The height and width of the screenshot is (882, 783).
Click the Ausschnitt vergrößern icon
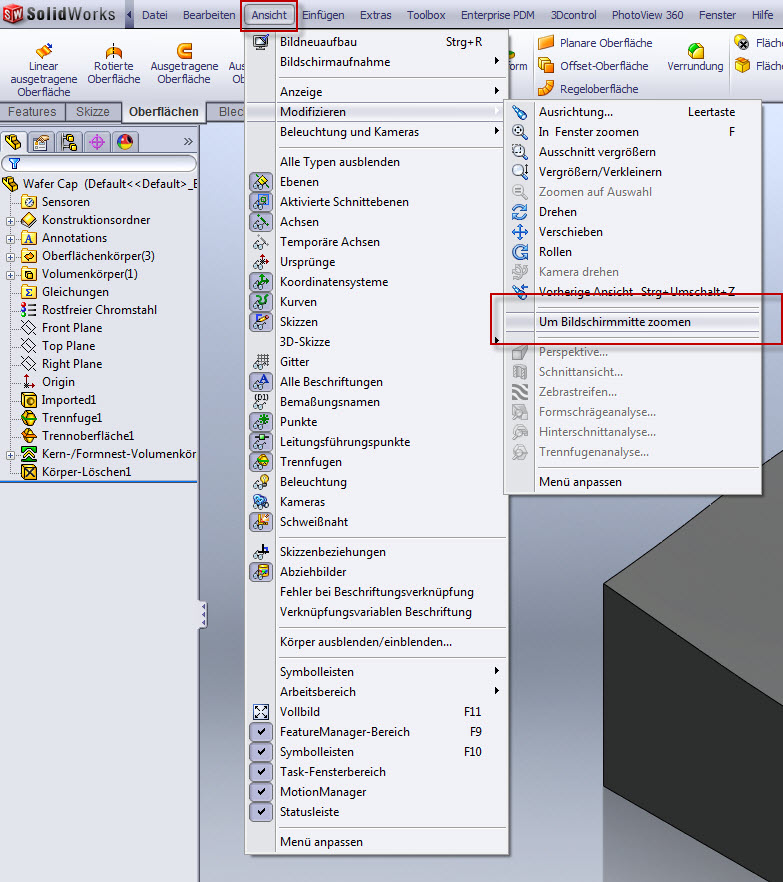[x=520, y=152]
